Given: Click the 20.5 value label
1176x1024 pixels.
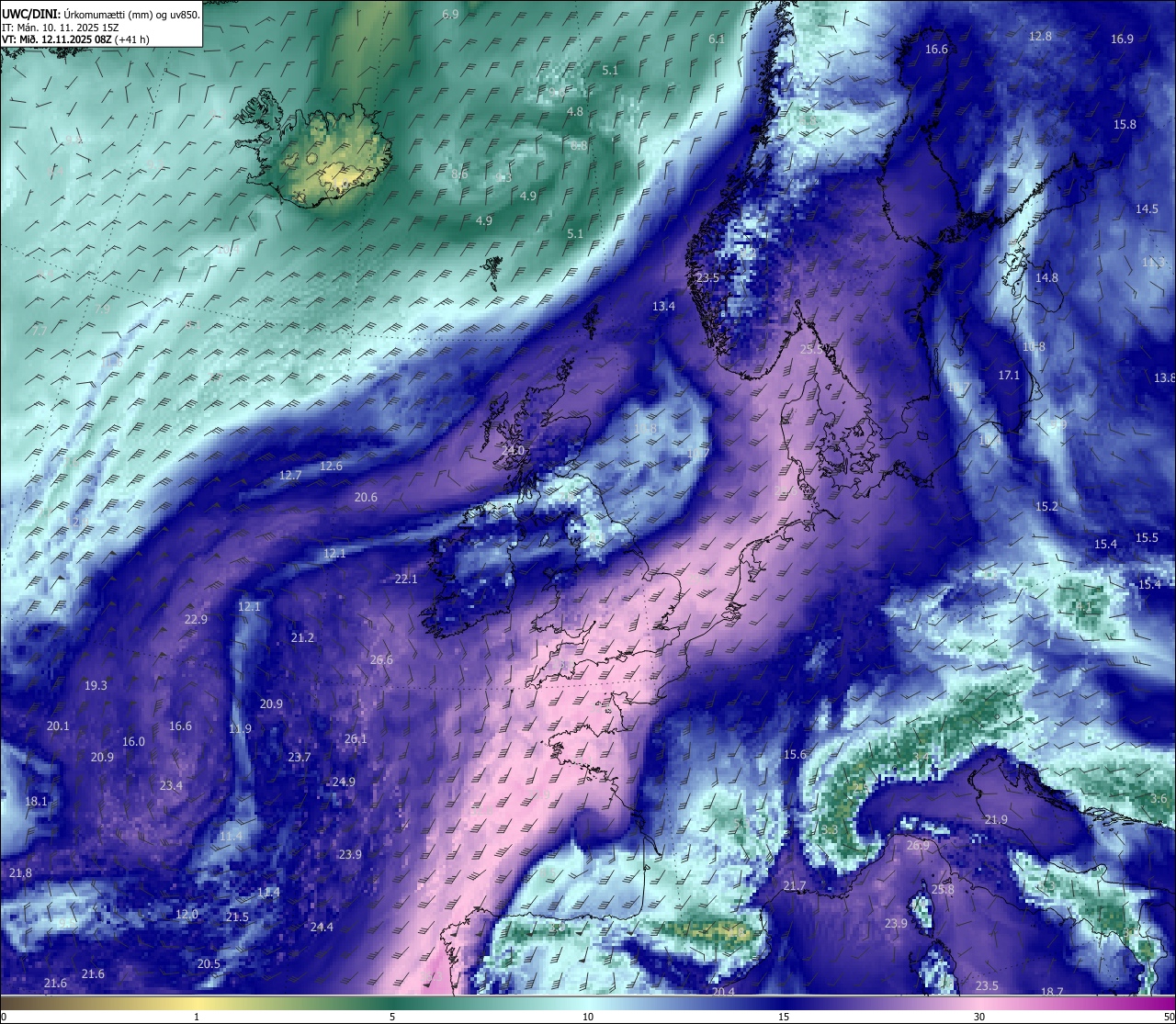Looking at the screenshot, I should coord(209,964).
